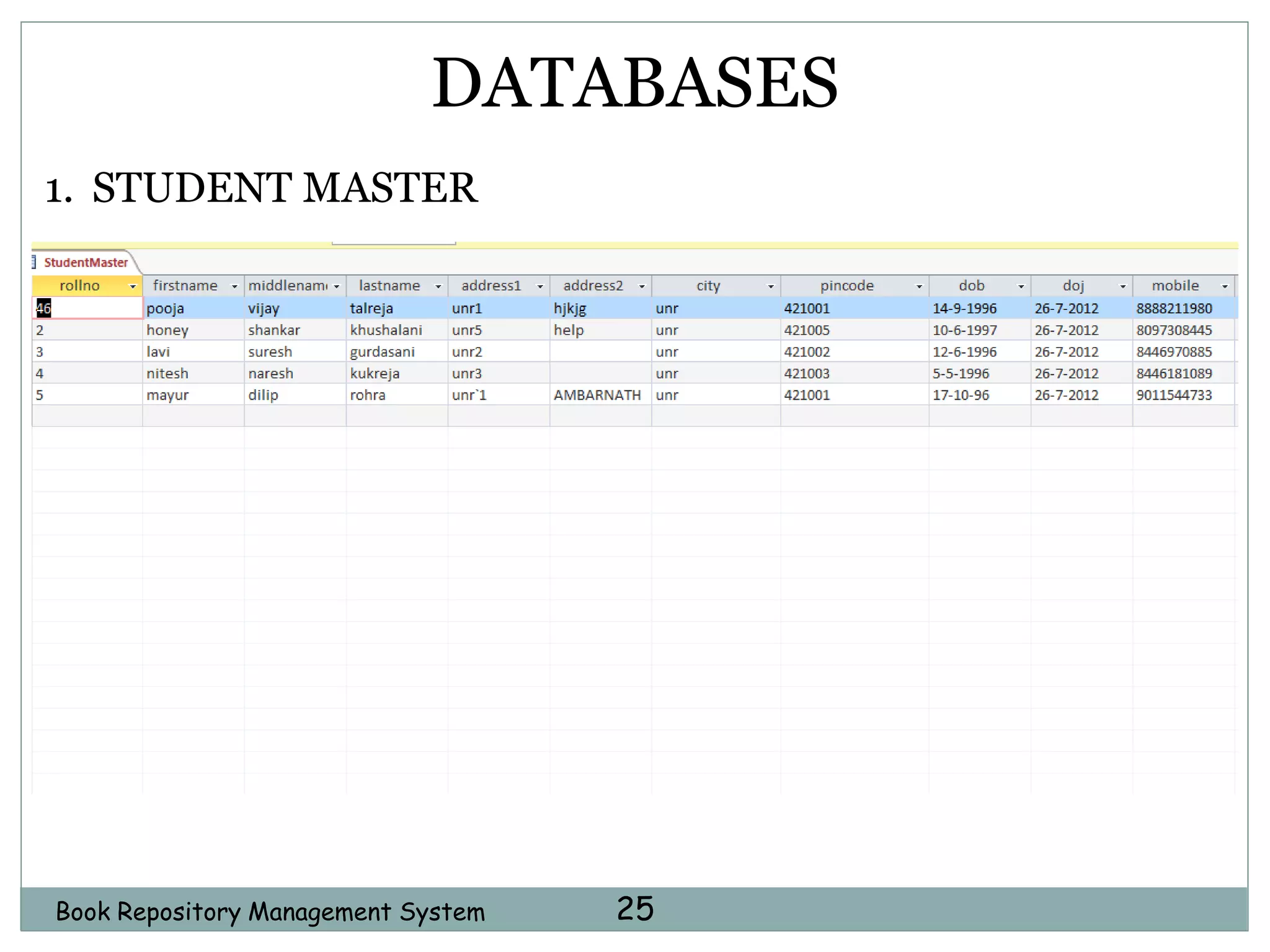Select the StudentMaster table tab
The image size is (1270, 952).
(x=86, y=263)
